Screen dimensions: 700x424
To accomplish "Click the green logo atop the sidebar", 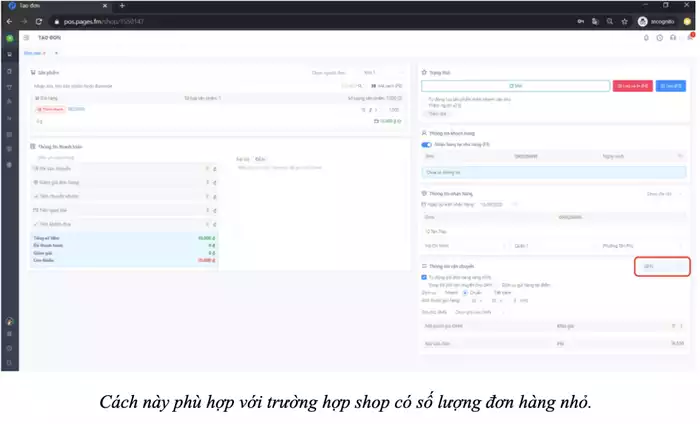I will [9, 38].
